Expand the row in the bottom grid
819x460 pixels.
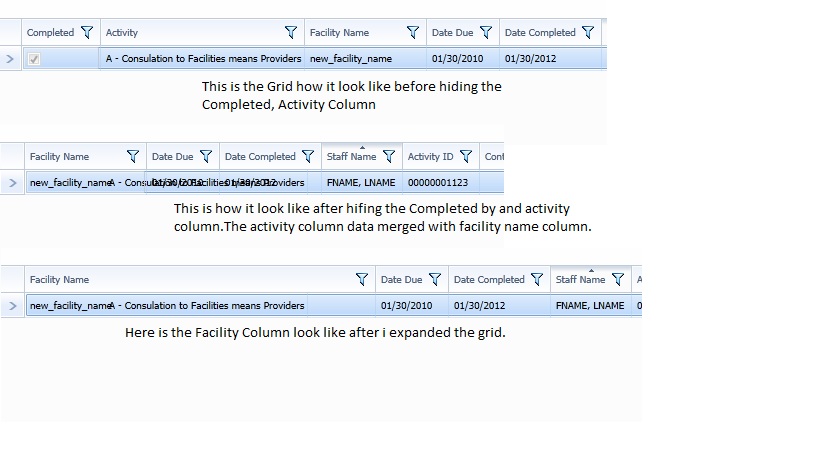12,306
